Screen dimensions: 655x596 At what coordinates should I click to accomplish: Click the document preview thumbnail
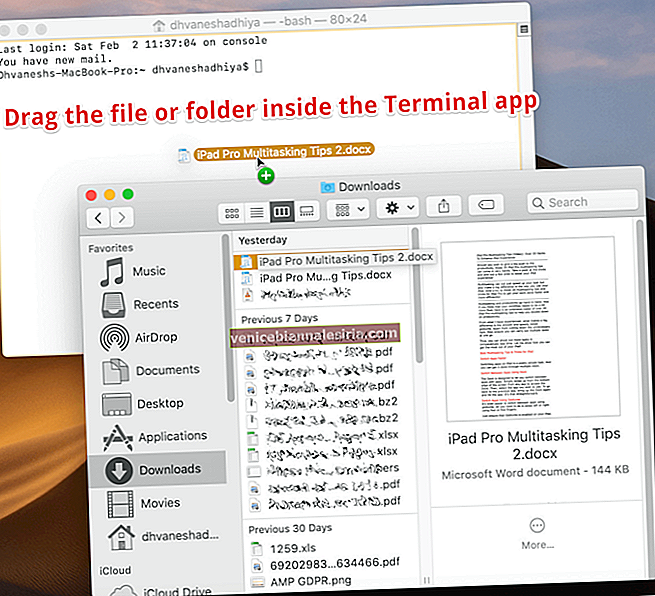coord(533,329)
